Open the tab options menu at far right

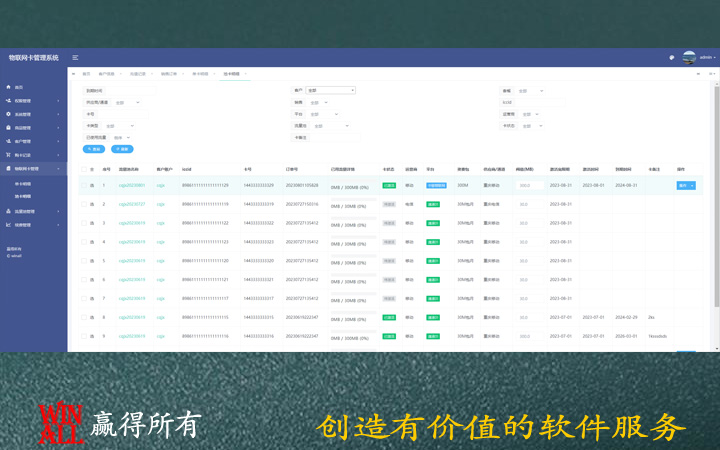[x=712, y=74]
